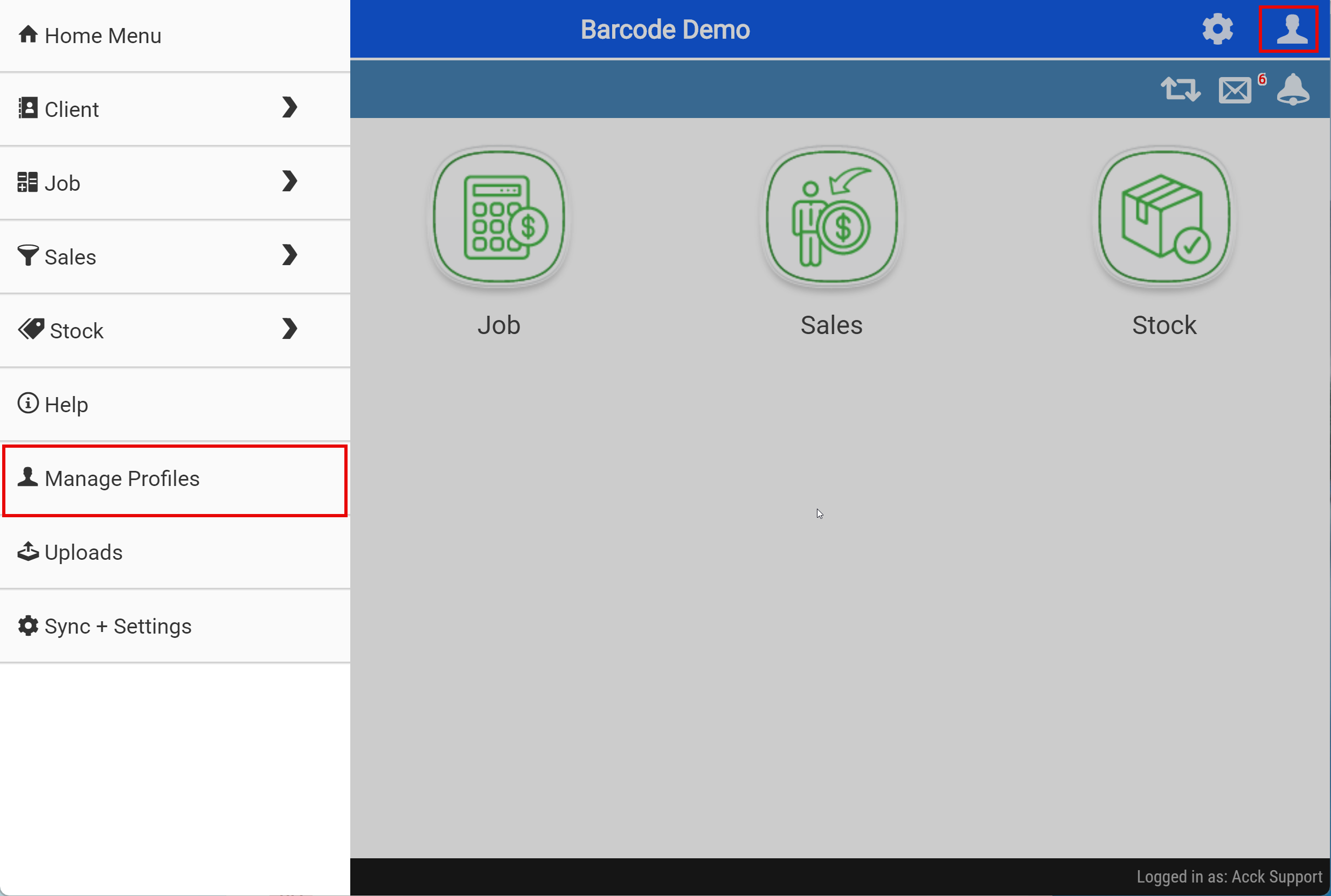Viewport: 1331px width, 896px height.
Task: Open the mail envelope messages icon
Action: tap(1235, 91)
